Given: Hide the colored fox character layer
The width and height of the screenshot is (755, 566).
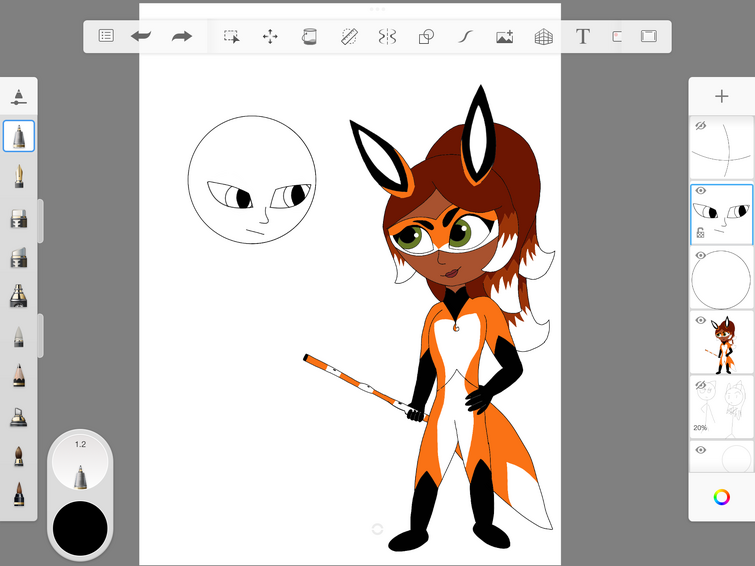Looking at the screenshot, I should (x=701, y=320).
